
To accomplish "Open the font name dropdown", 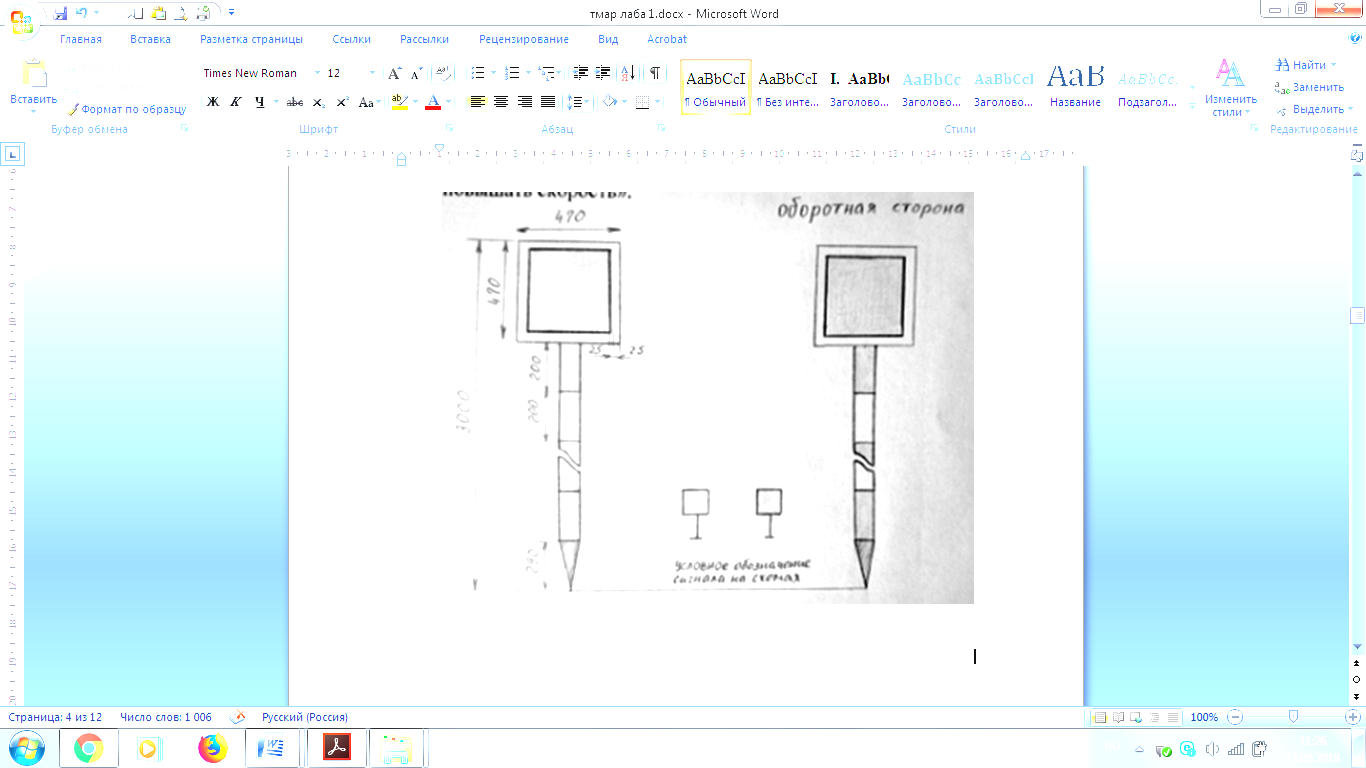I will [x=318, y=73].
